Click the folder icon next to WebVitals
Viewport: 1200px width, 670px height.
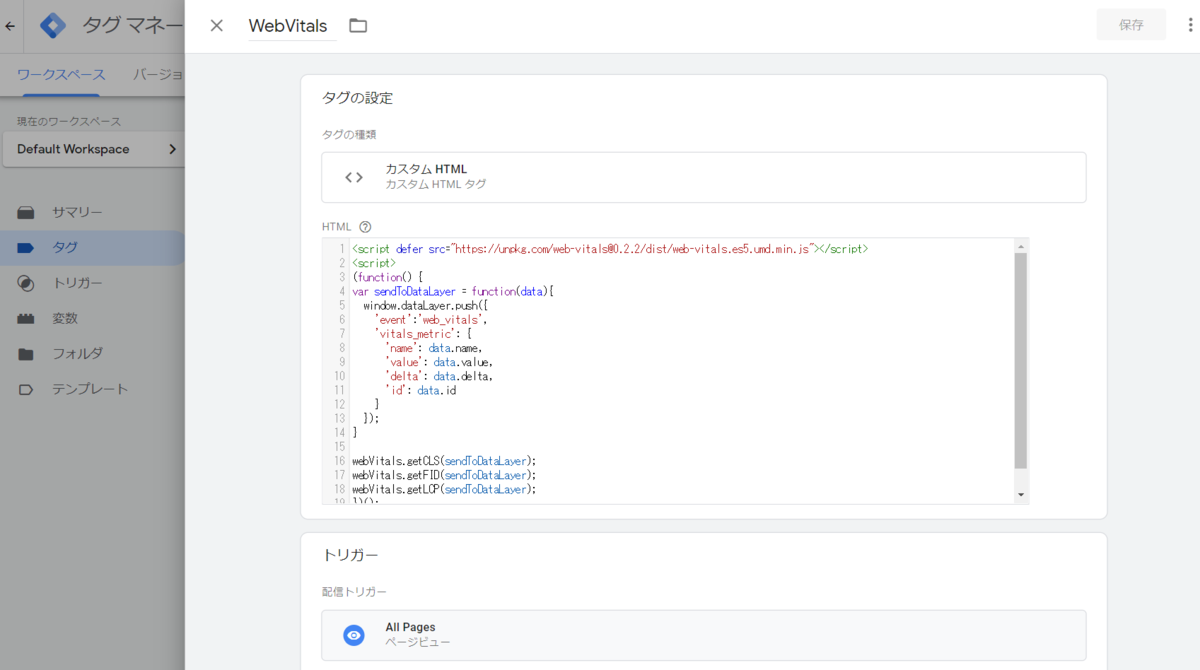coord(358,26)
